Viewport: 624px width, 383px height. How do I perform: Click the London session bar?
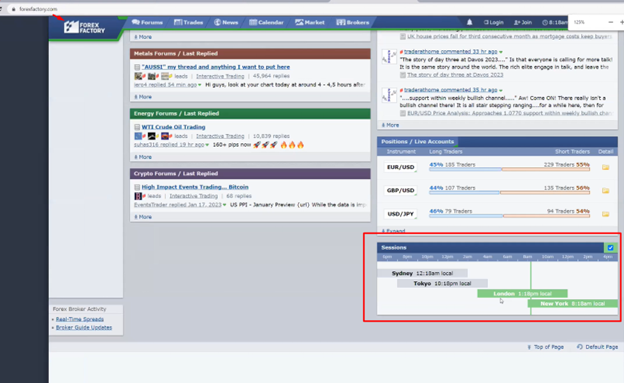point(522,293)
